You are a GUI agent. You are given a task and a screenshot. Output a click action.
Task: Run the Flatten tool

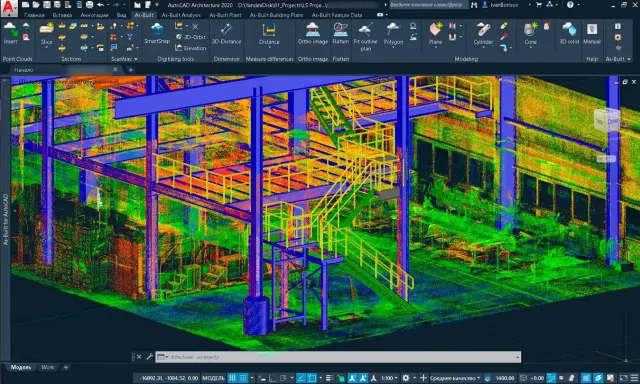point(340,34)
